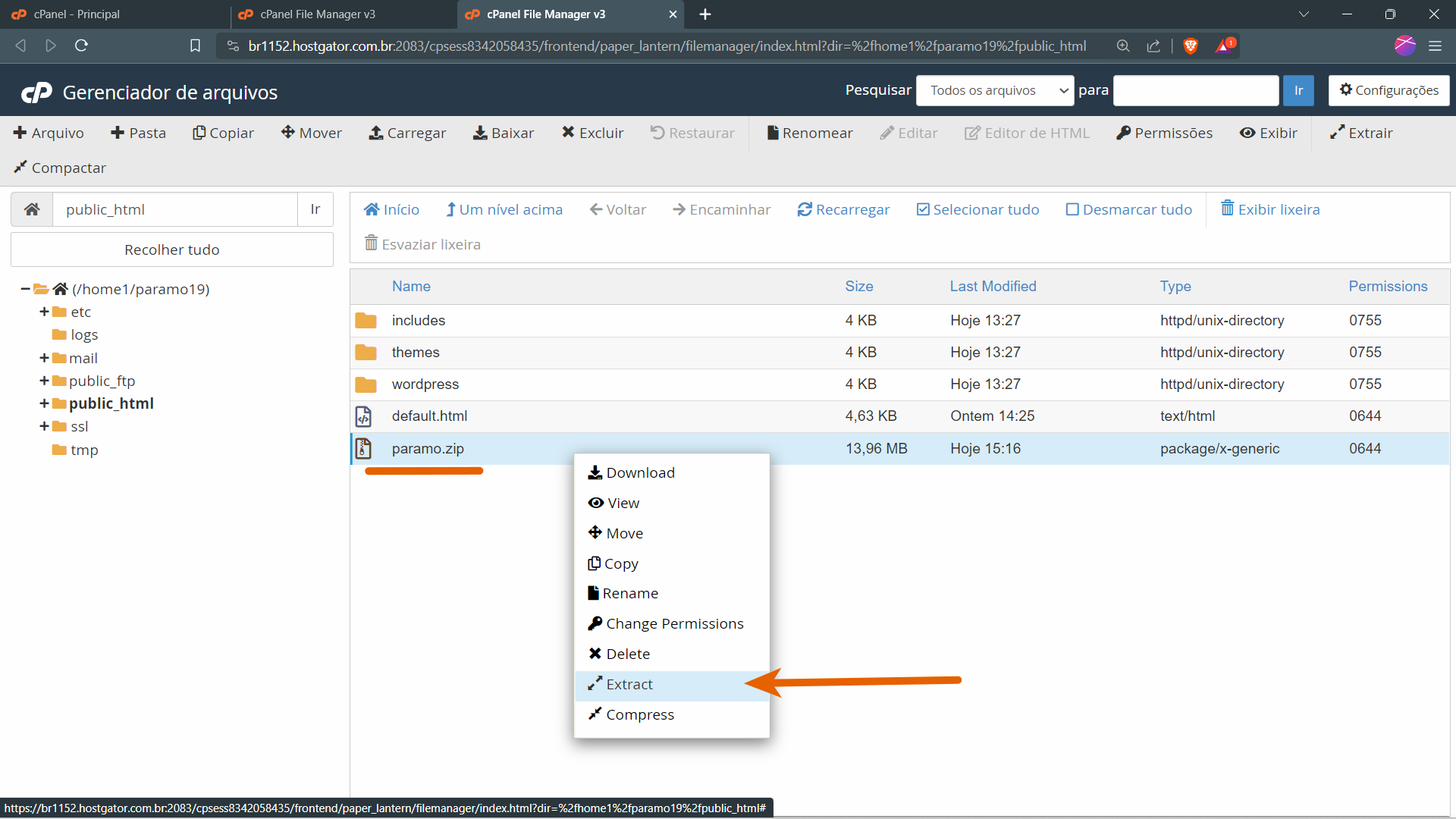Select the logs folder in tree
Screen dimensions: 1456x819
point(75,334)
